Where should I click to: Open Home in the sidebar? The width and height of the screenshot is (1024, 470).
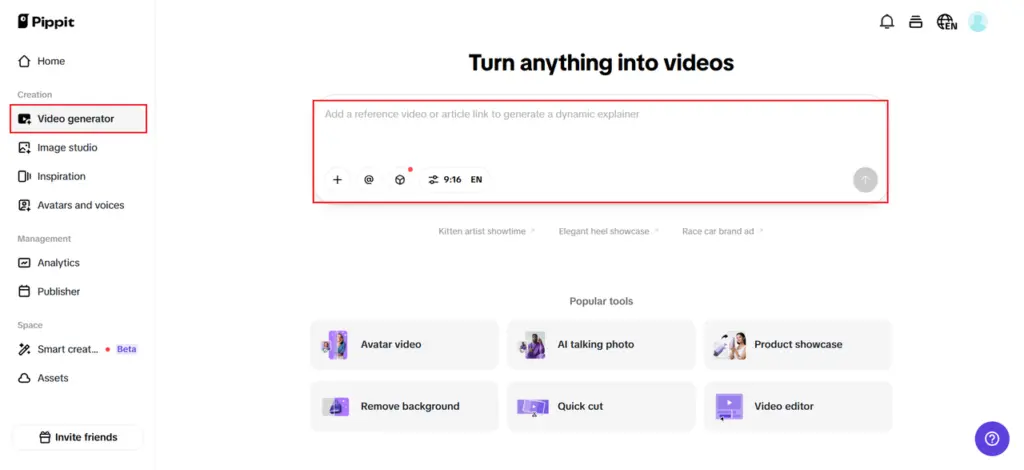coord(78,61)
